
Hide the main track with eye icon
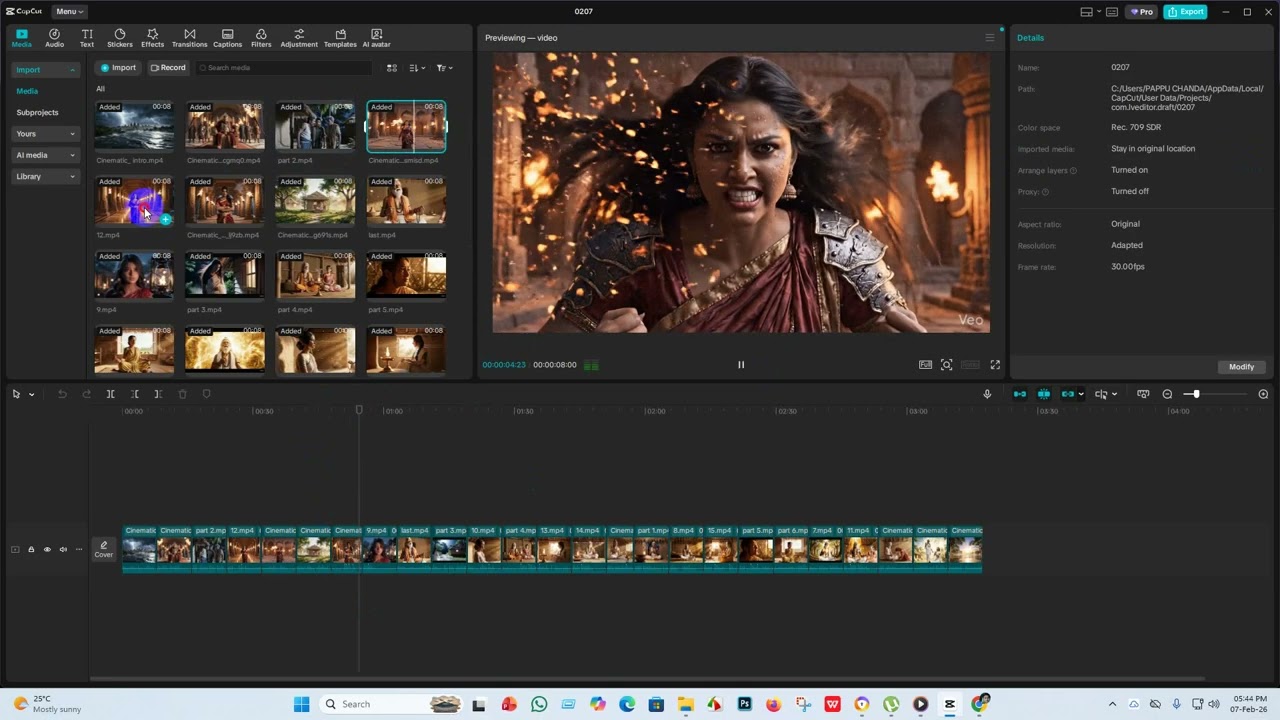pyautogui.click(x=46, y=550)
